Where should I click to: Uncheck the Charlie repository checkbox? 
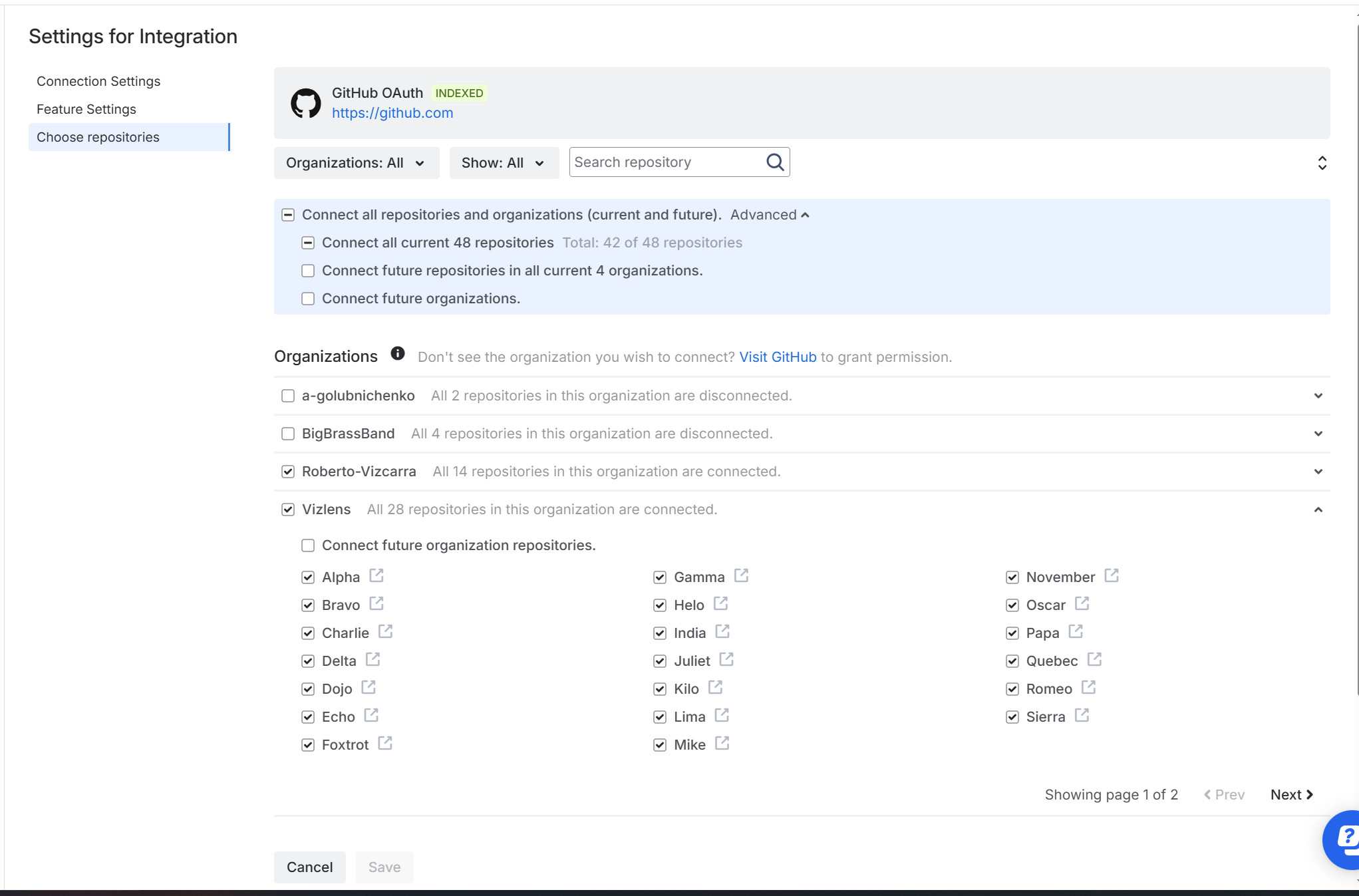(308, 633)
